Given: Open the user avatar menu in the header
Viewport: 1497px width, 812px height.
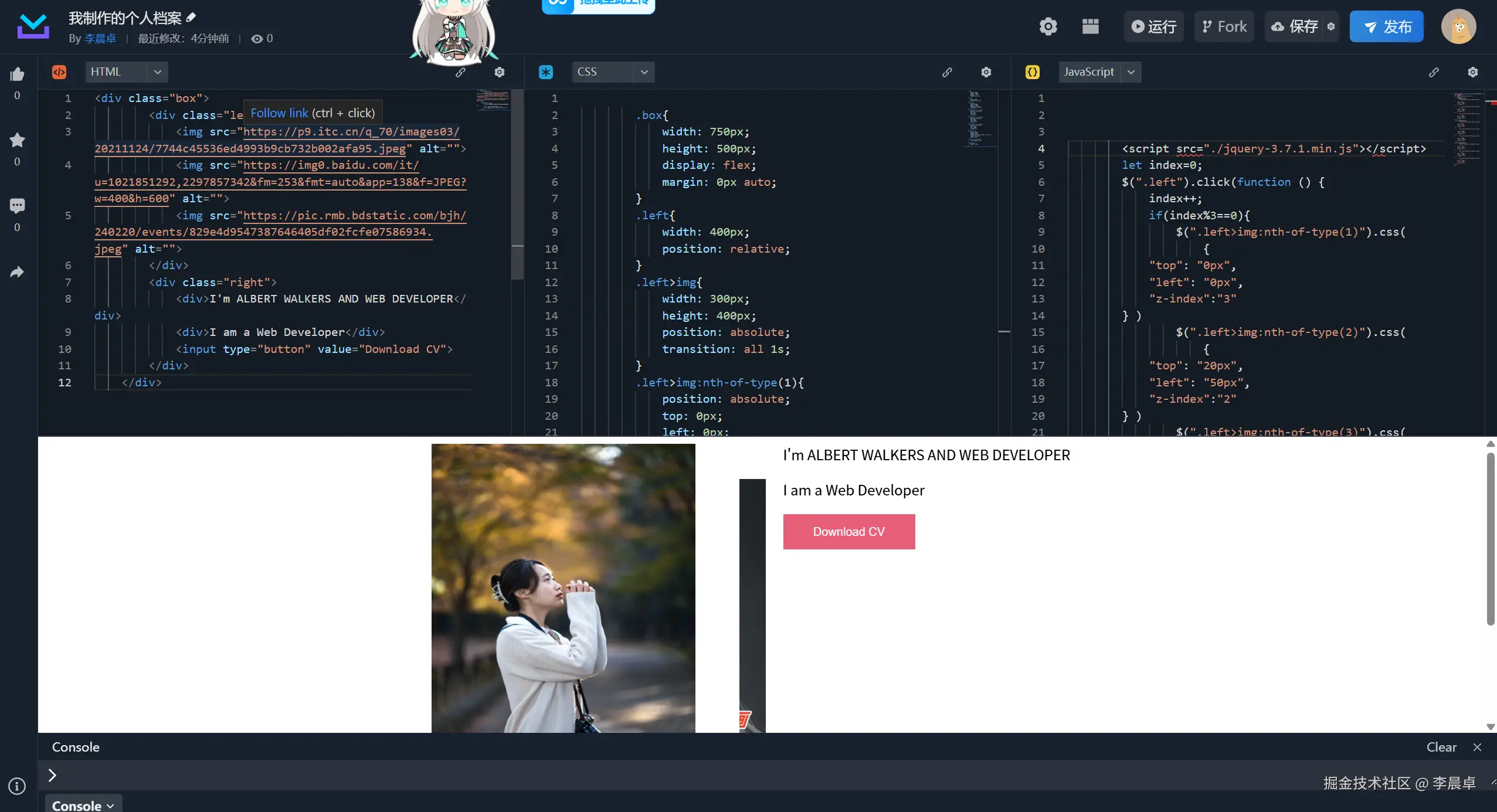Looking at the screenshot, I should point(1459,26).
